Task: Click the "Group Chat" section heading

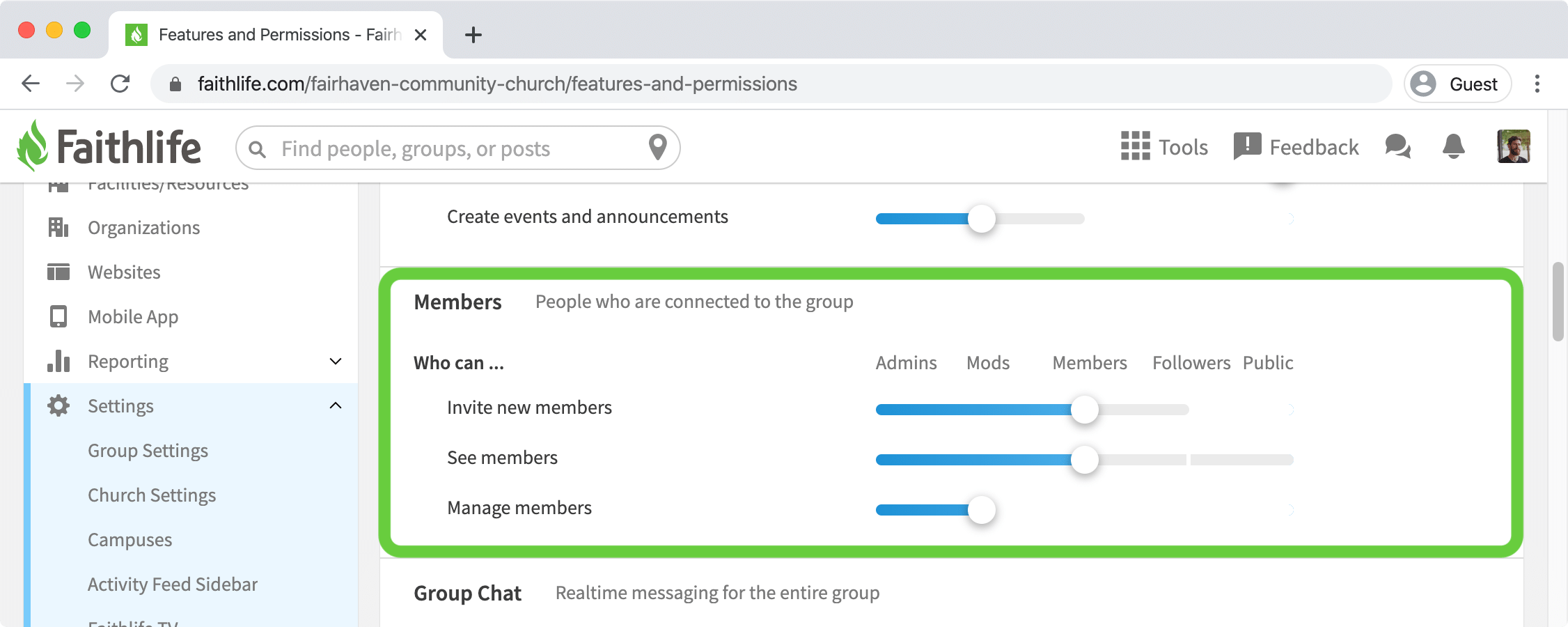Action: pyautogui.click(x=467, y=593)
